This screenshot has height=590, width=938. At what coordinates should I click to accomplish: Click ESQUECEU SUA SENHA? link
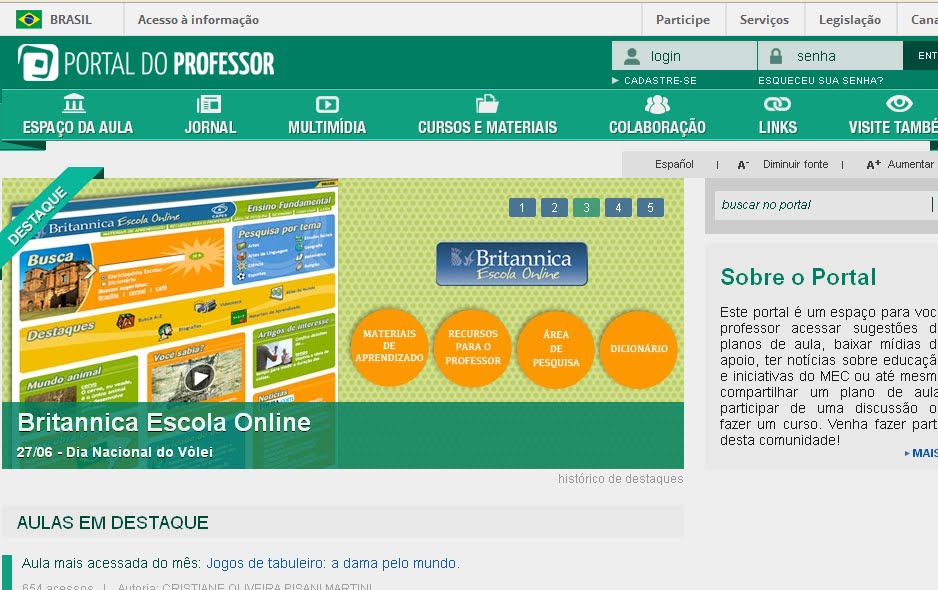tap(821, 81)
